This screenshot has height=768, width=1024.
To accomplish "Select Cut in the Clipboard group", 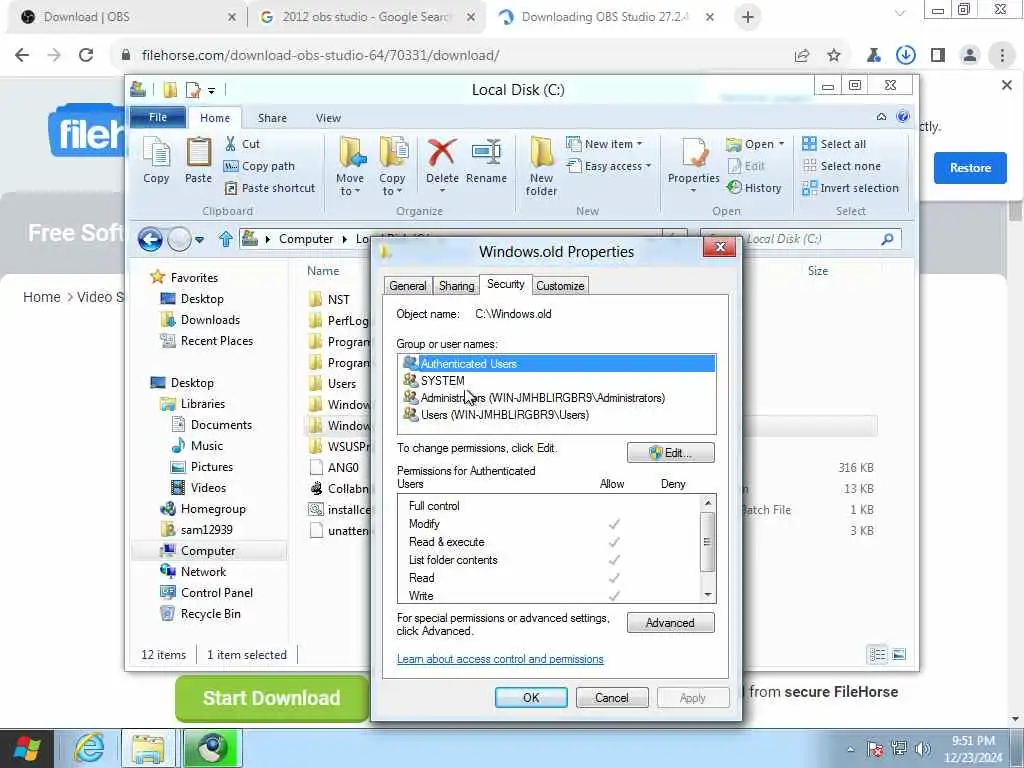I will (242, 144).
